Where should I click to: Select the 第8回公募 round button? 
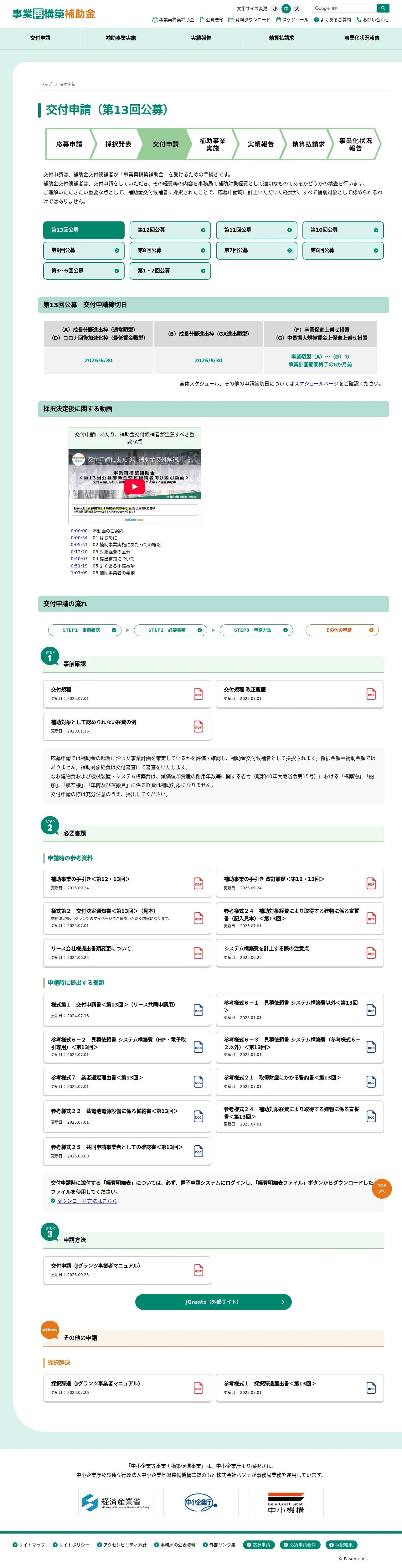(x=170, y=250)
